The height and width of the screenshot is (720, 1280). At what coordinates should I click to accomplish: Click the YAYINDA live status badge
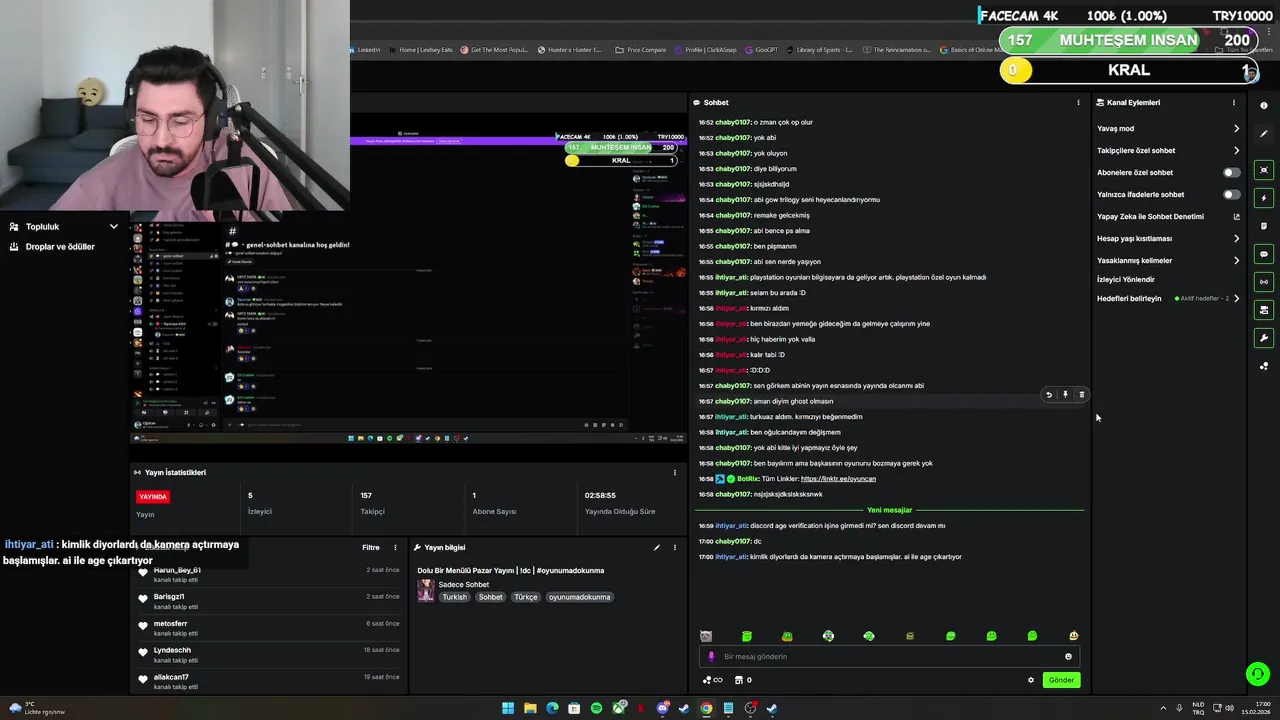[153, 497]
